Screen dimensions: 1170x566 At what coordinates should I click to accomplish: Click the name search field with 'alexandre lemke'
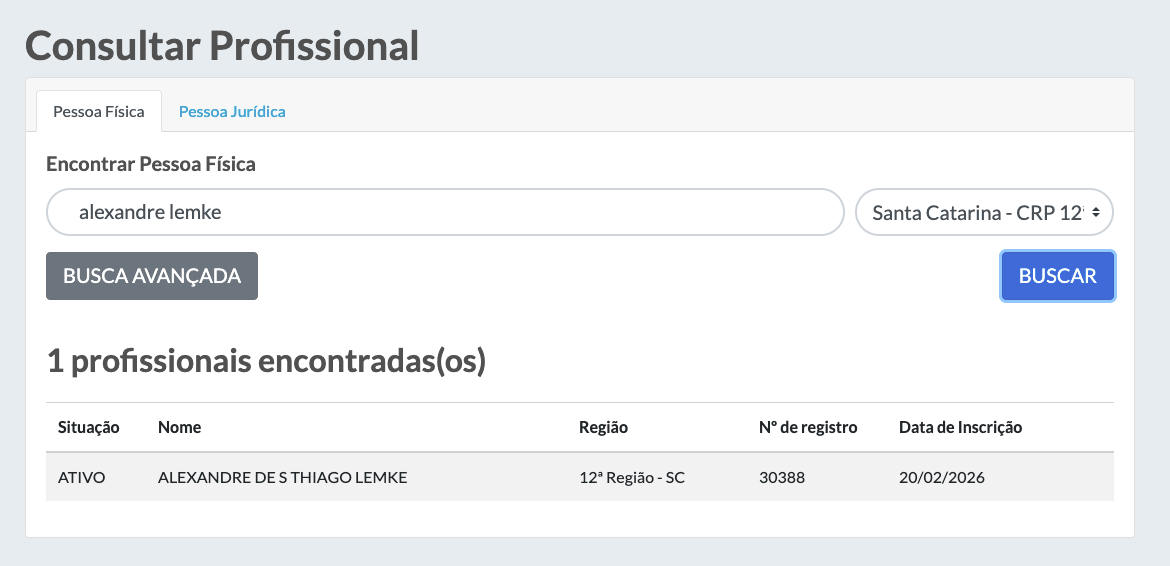(445, 212)
